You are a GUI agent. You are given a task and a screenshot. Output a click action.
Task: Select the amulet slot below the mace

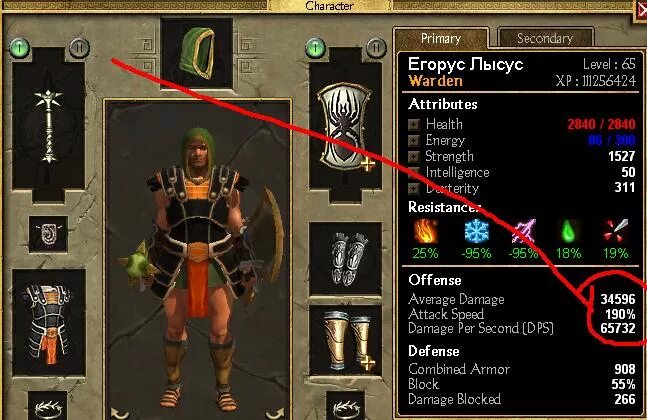click(48, 234)
